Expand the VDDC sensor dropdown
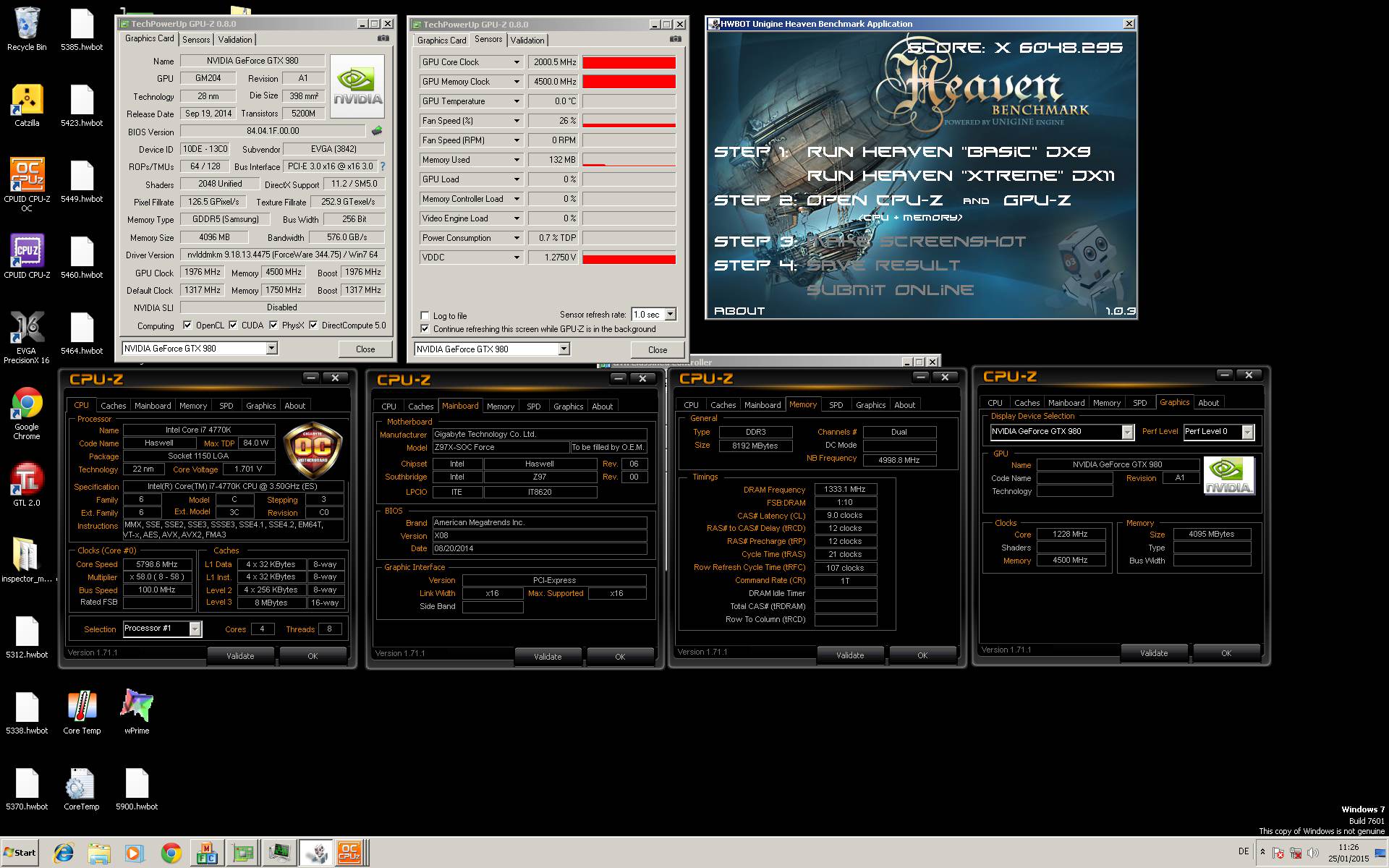This screenshot has width=1389, height=868. coord(517,258)
